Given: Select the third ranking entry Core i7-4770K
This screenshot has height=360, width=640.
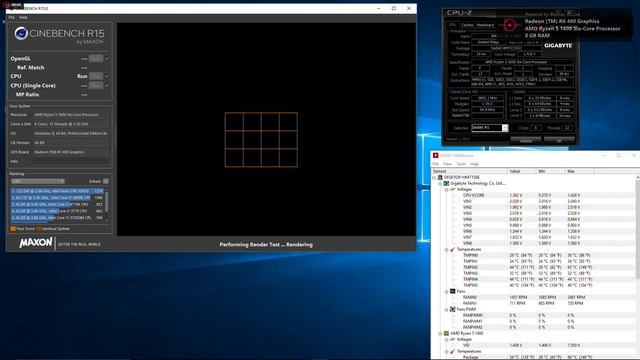Looking at the screenshot, I should [57, 204].
